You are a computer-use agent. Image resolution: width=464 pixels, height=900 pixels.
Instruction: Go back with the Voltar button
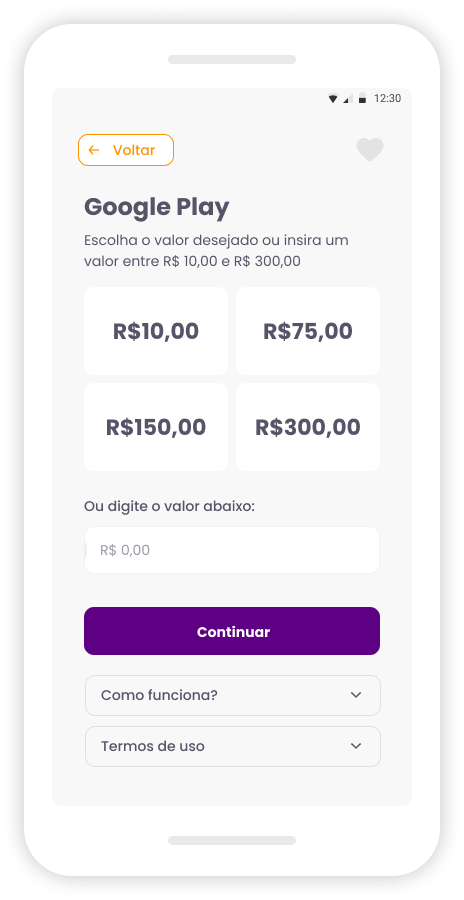pos(126,150)
